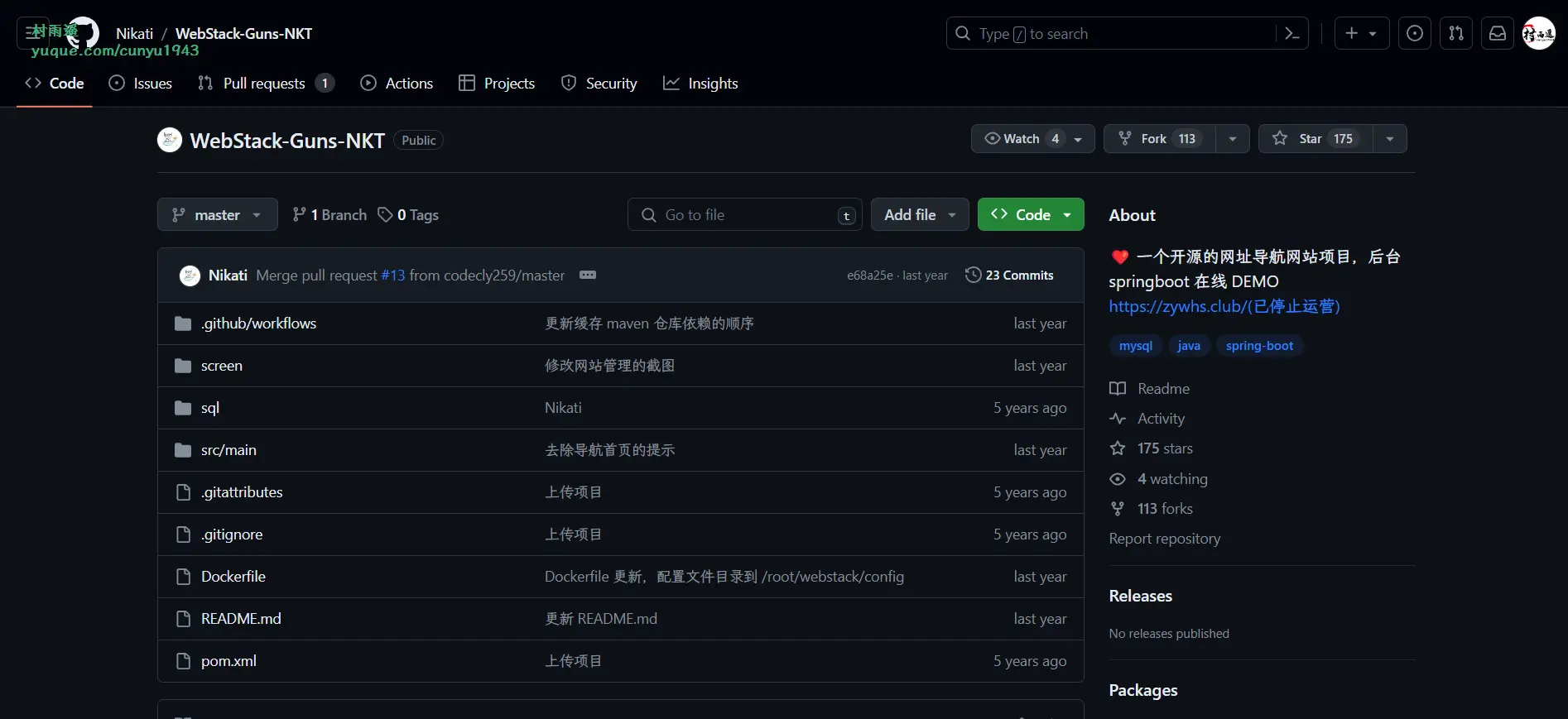This screenshot has height=719, width=1568.
Task: Click the .gitignore file icon
Action: [x=184, y=534]
